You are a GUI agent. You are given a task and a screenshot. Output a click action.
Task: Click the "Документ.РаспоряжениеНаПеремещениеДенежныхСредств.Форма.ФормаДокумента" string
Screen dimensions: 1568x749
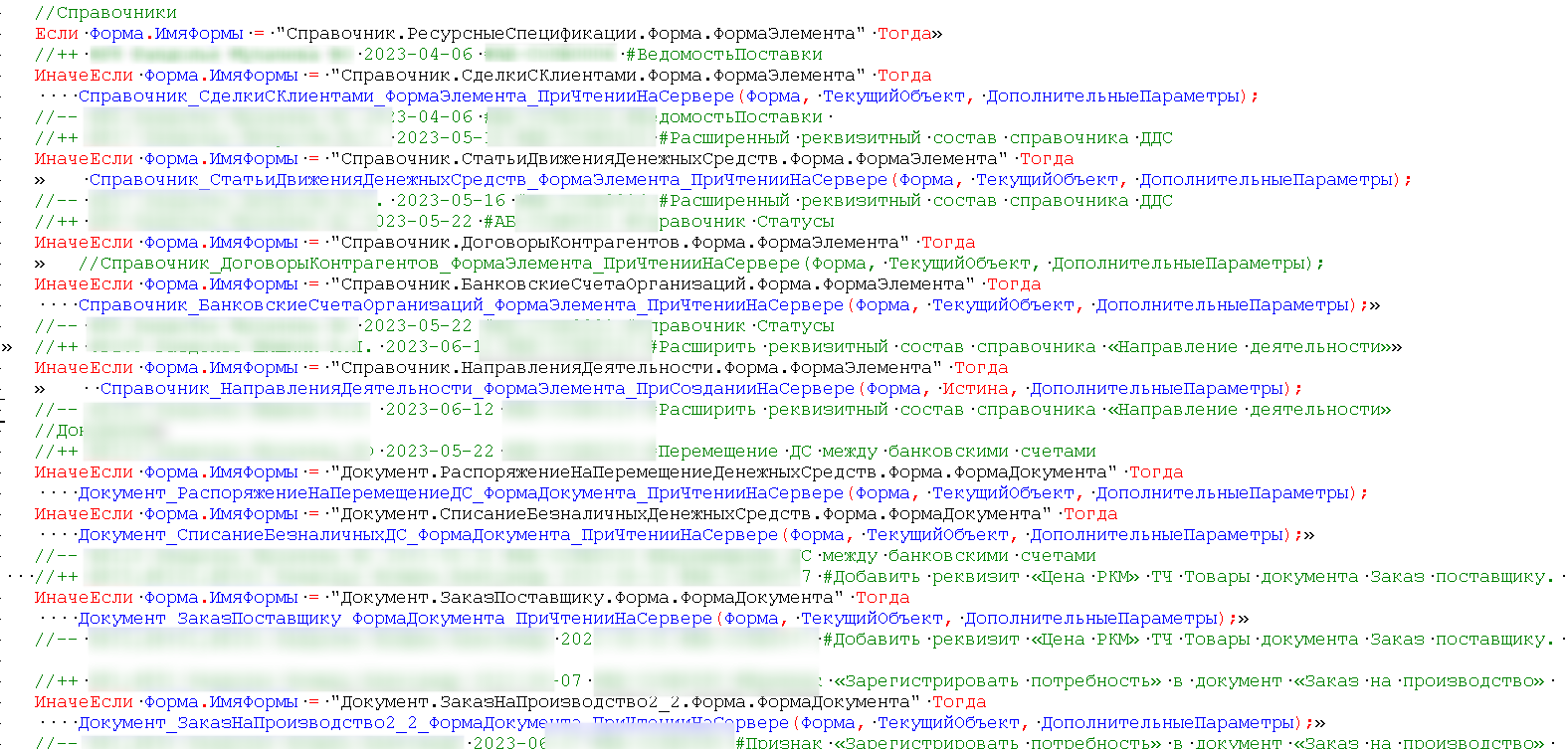pos(723,472)
